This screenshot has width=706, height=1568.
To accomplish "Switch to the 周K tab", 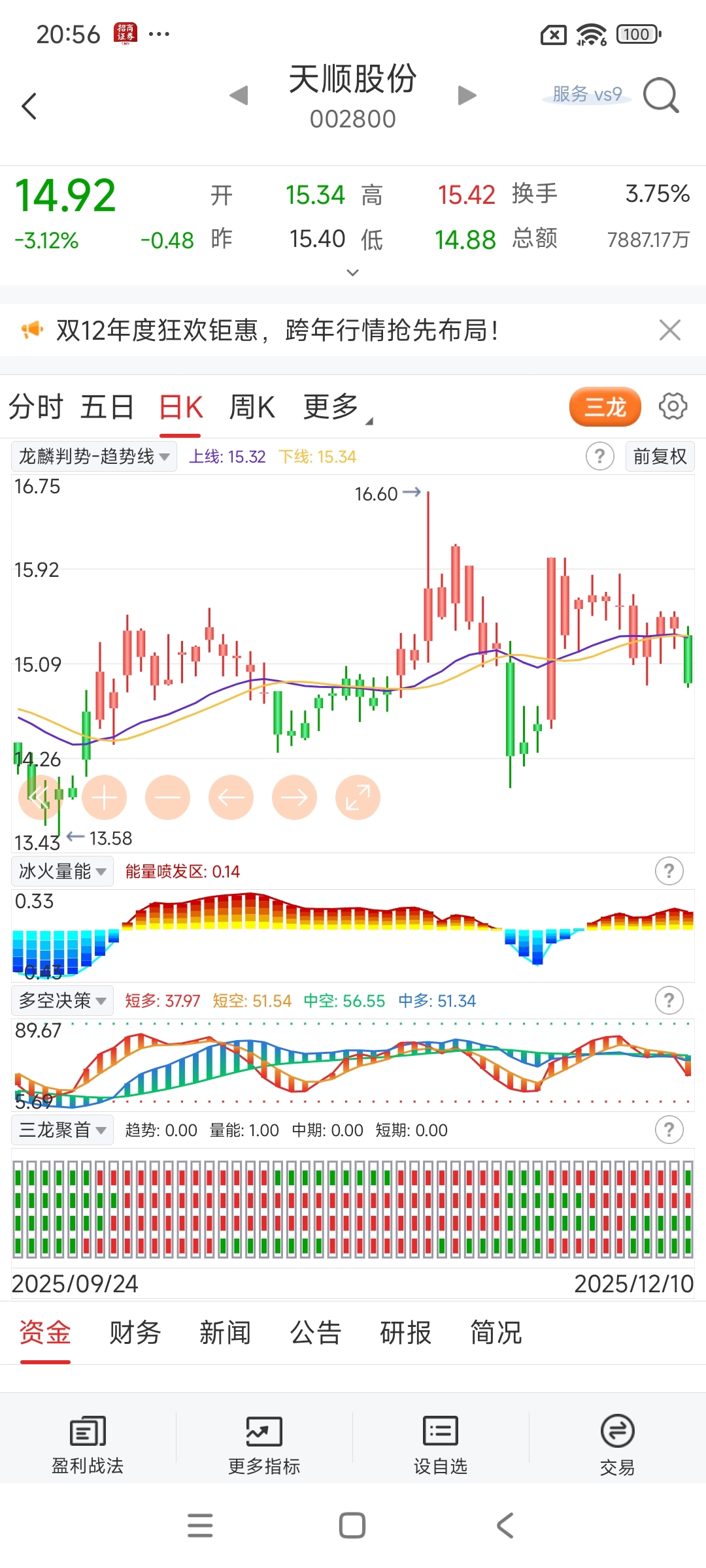I will click(252, 407).
